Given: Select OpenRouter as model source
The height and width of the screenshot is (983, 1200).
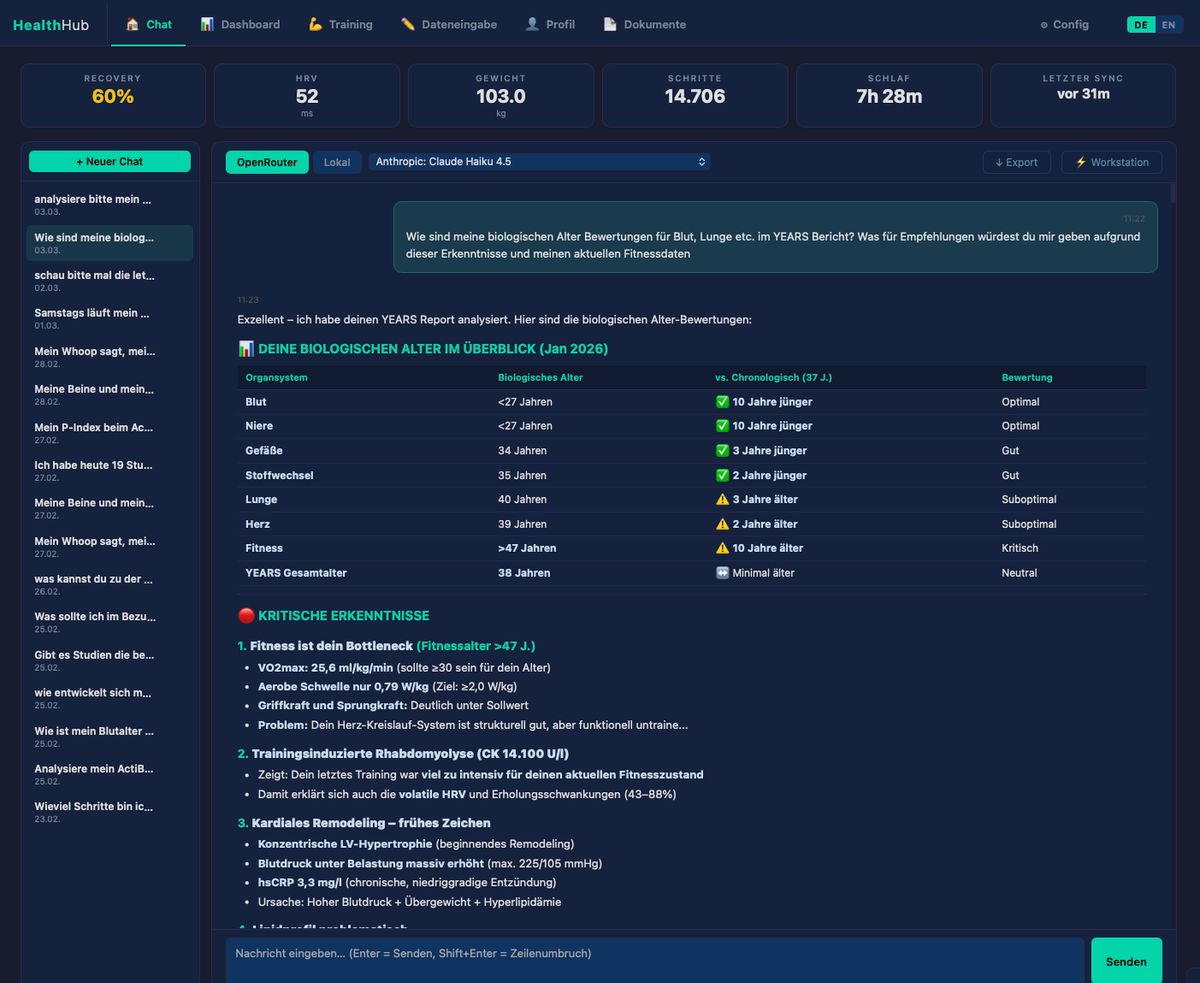Looking at the screenshot, I should click(x=267, y=162).
